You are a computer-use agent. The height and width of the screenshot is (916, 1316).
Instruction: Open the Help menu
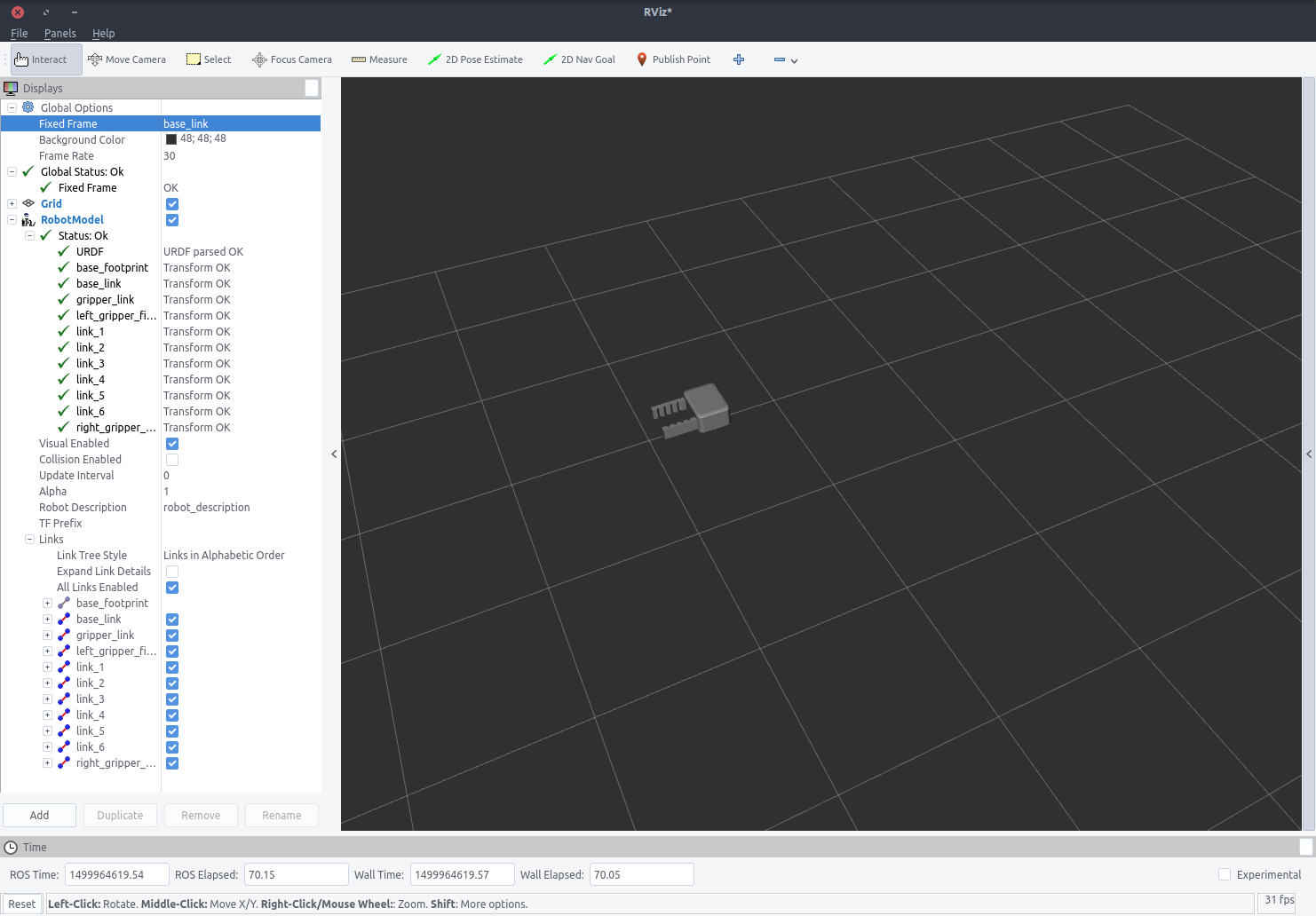click(x=104, y=33)
